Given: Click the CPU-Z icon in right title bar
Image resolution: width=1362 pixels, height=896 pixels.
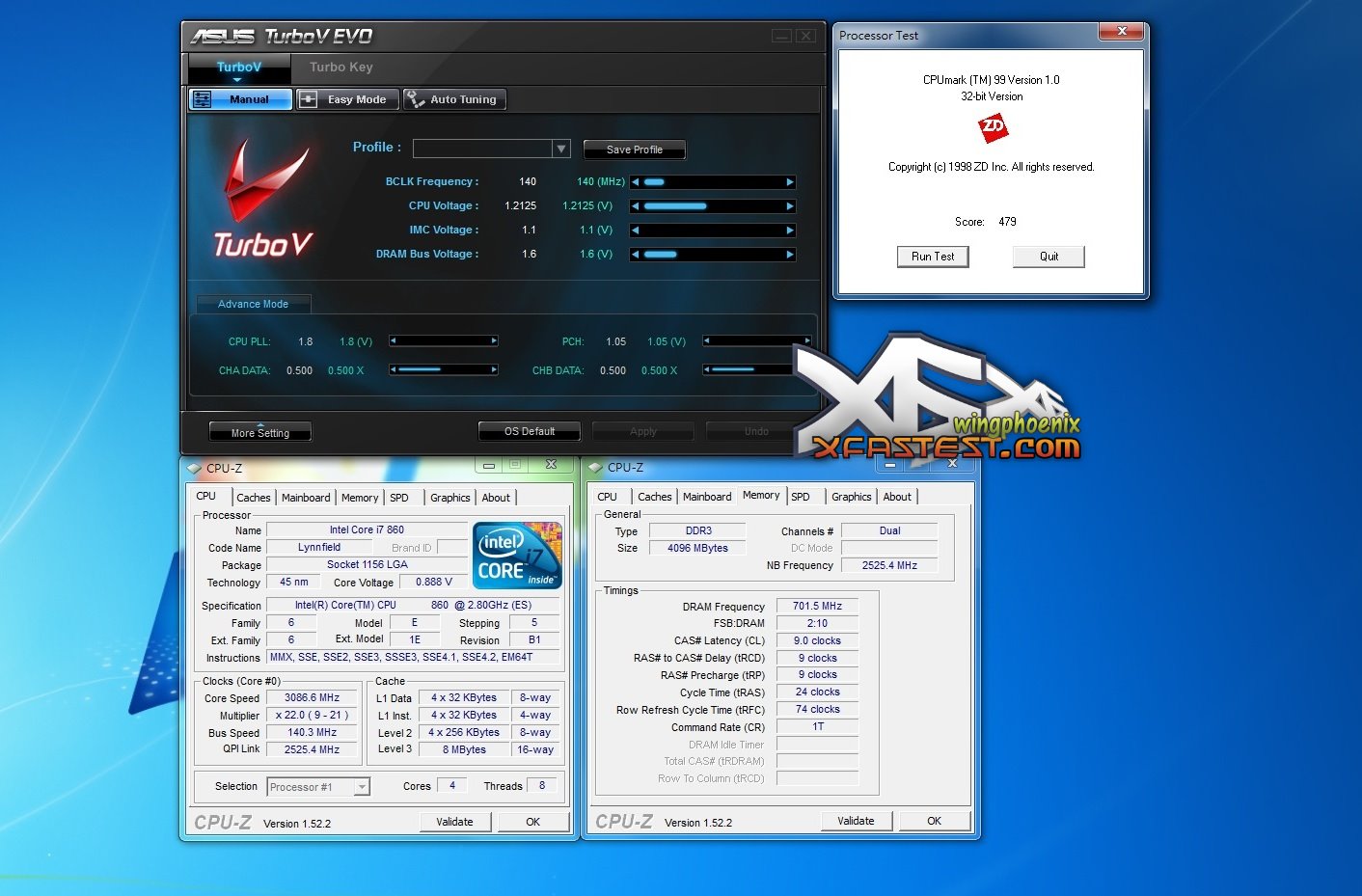Looking at the screenshot, I should click(596, 467).
